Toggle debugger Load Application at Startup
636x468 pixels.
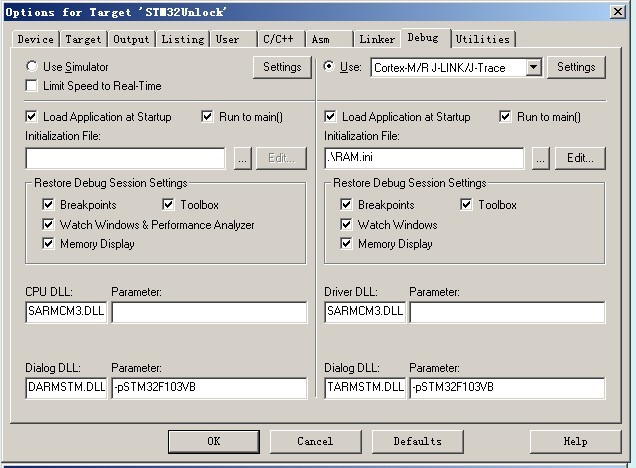330,117
